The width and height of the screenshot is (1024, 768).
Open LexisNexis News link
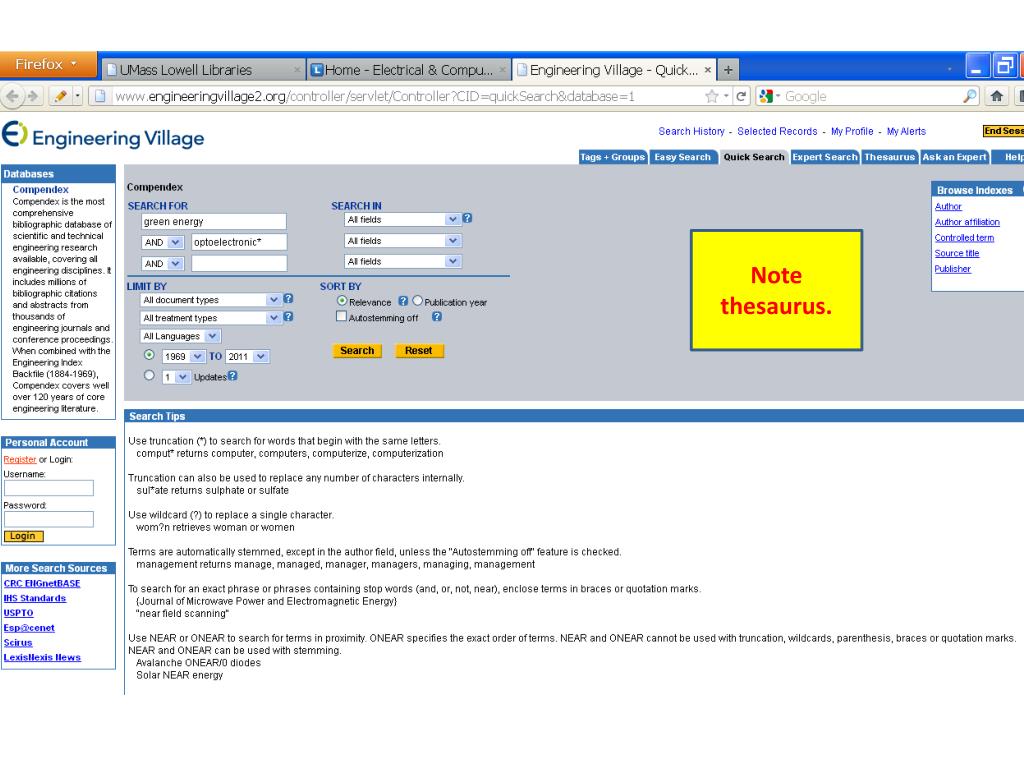coord(42,657)
